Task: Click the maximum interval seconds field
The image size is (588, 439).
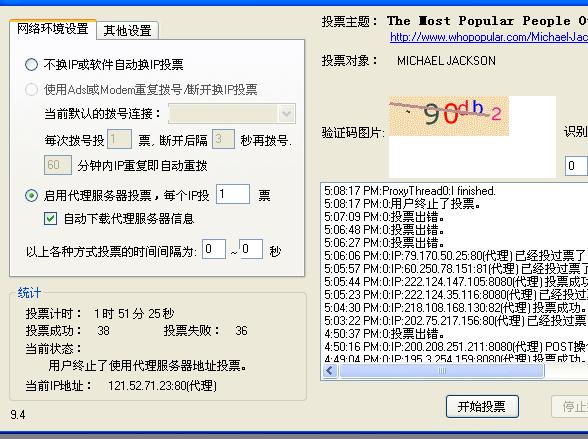Action: pyautogui.click(x=251, y=249)
